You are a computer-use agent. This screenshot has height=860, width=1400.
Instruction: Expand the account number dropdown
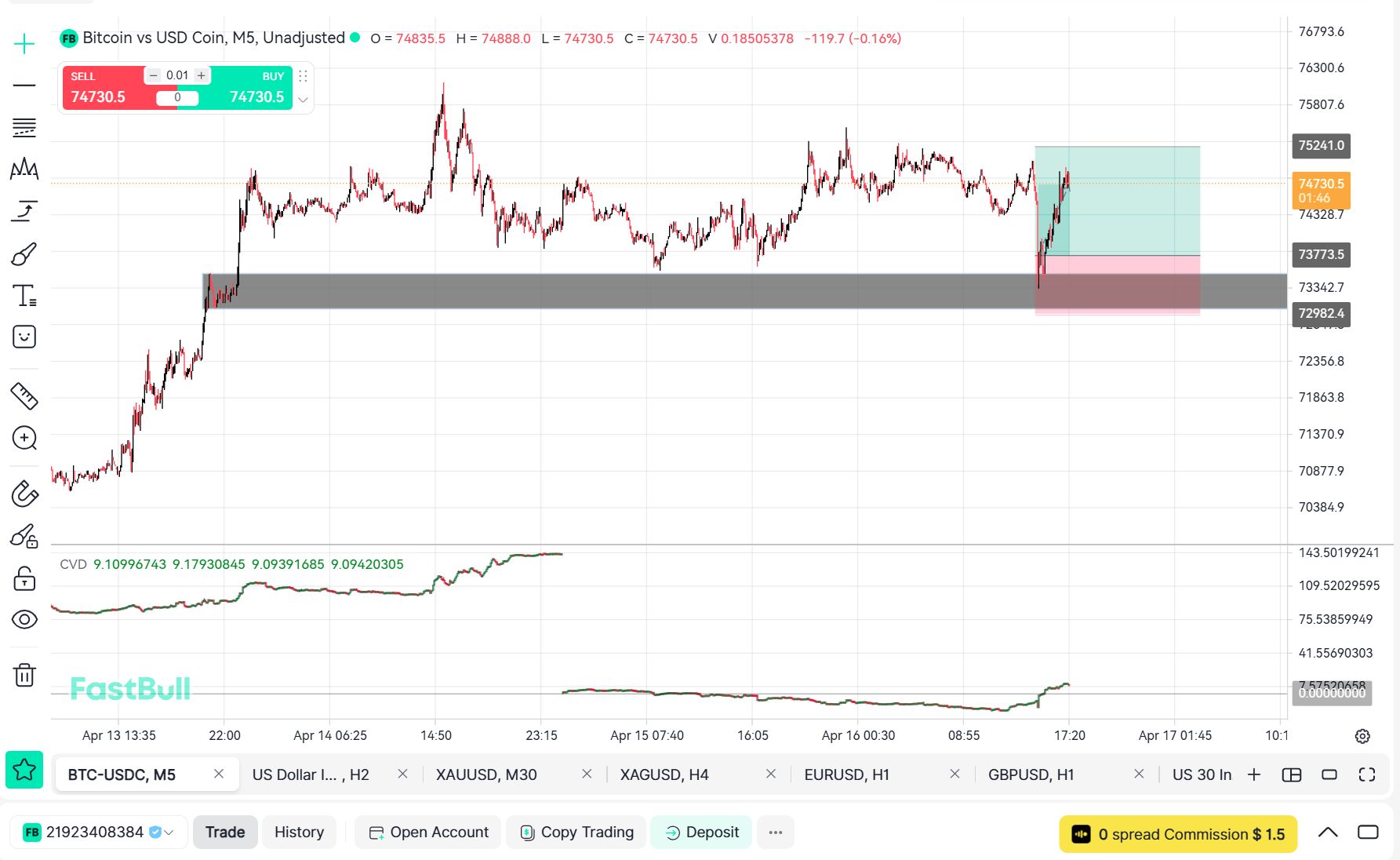pos(169,833)
